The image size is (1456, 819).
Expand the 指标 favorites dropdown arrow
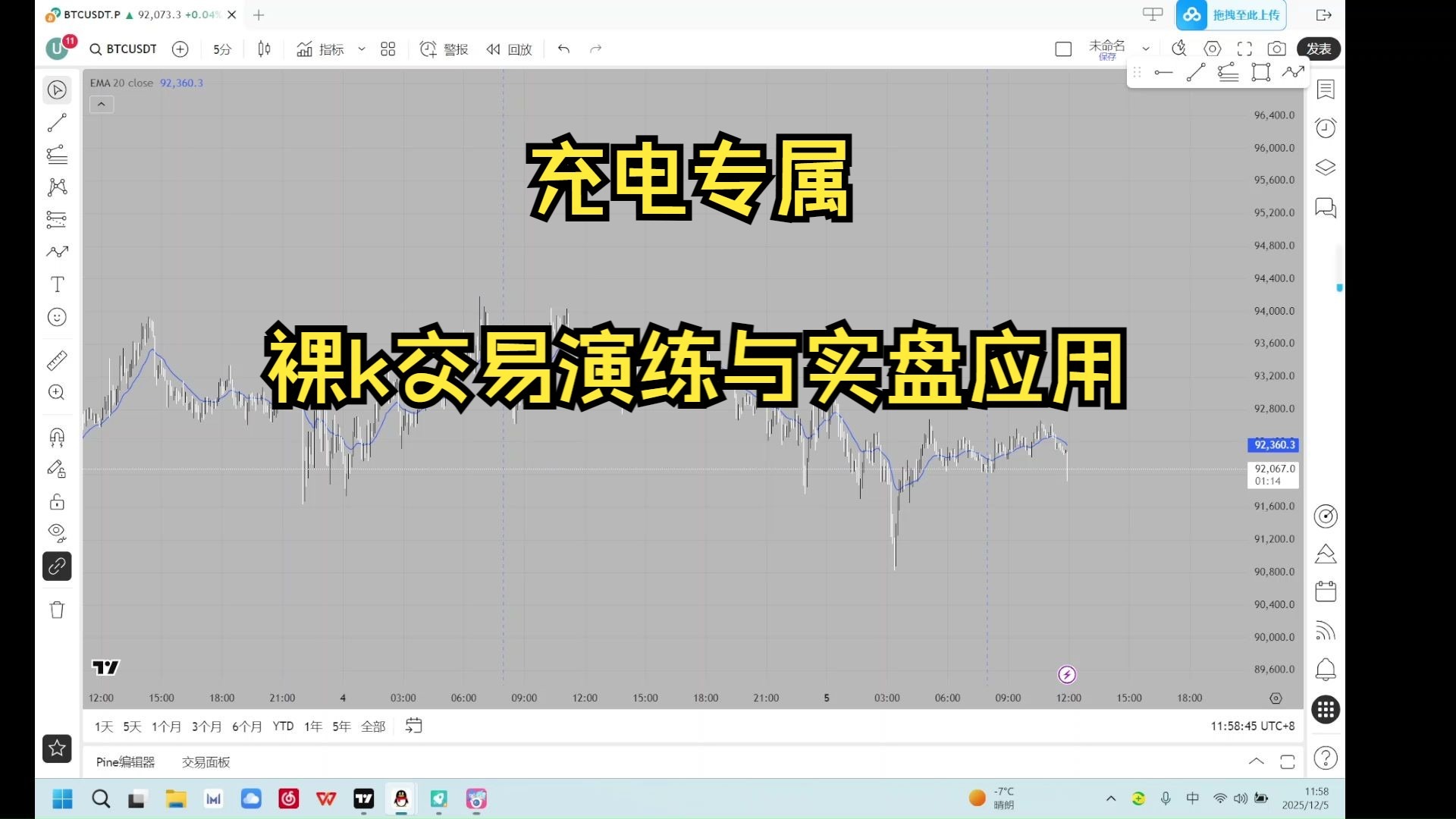[x=362, y=49]
